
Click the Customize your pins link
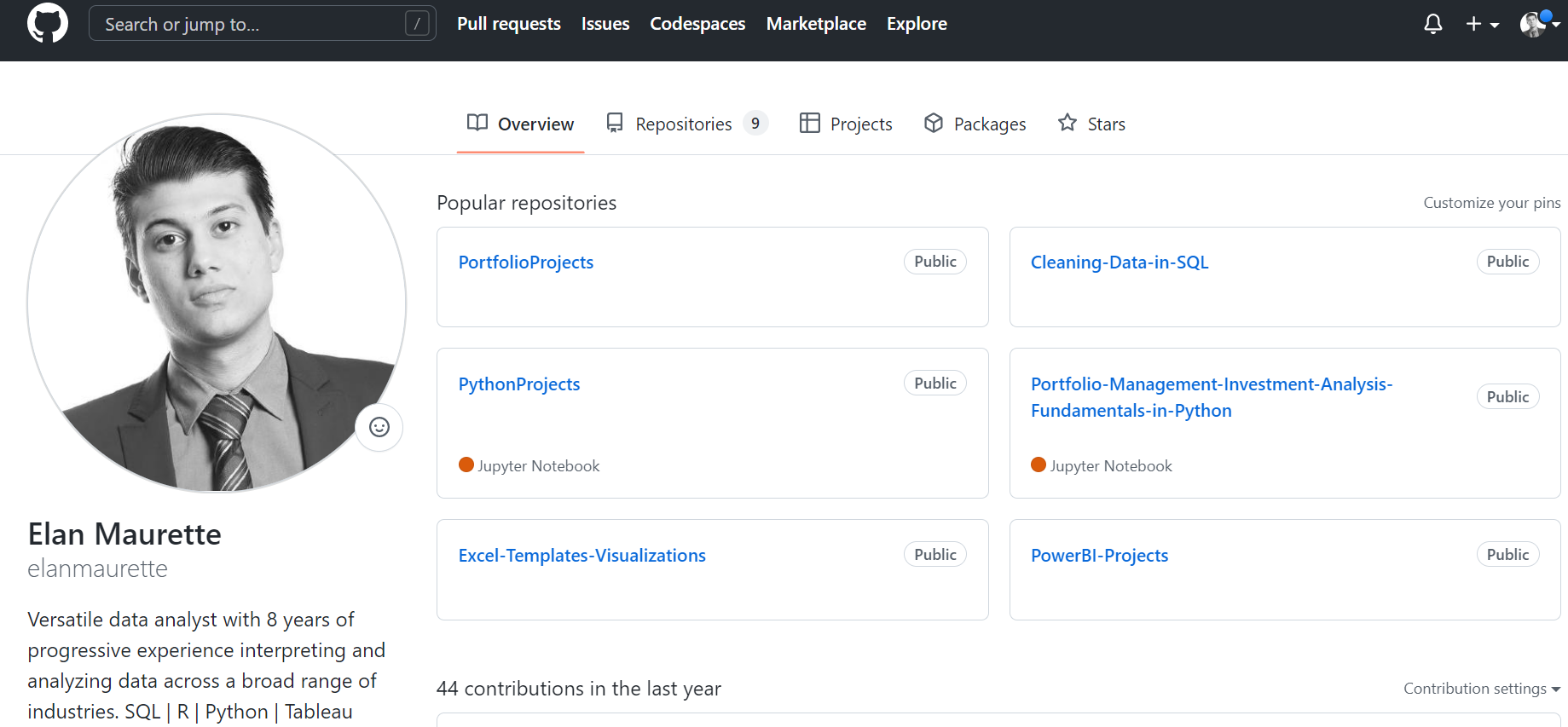pos(1491,203)
